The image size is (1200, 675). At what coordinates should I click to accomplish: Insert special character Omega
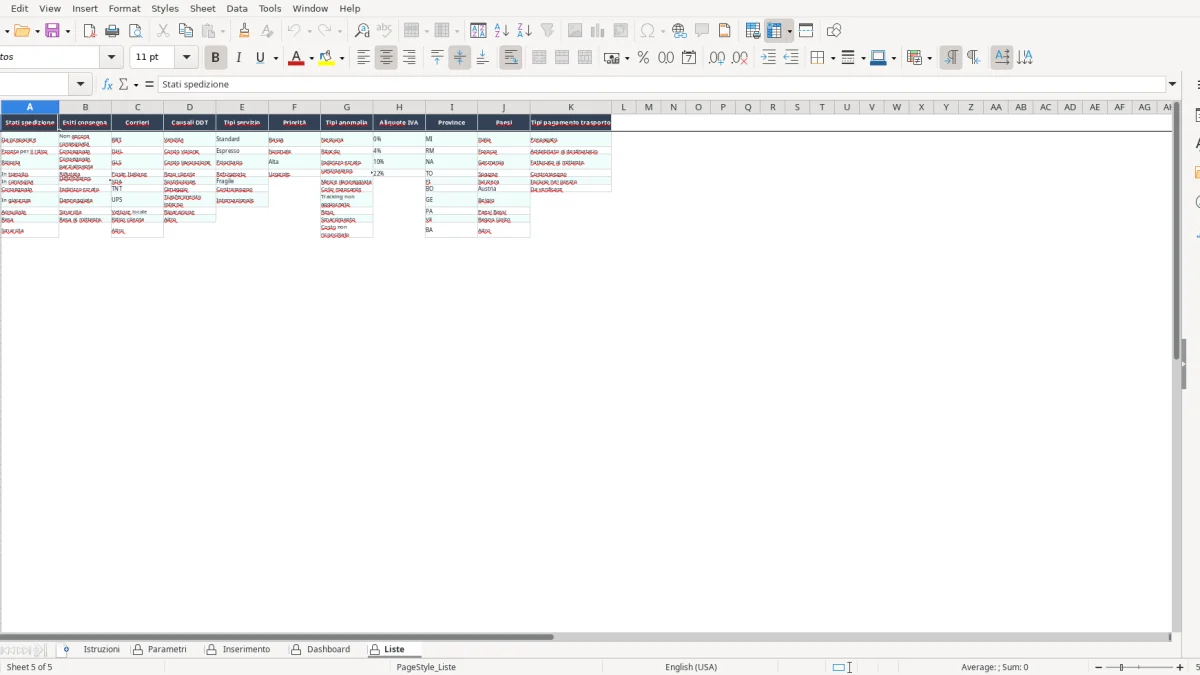click(648, 31)
